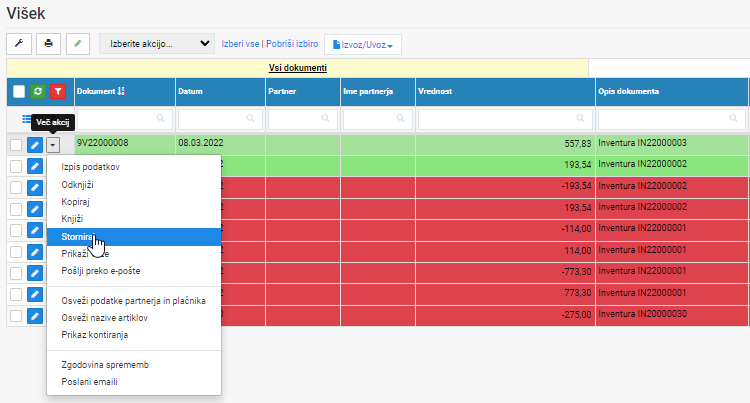Expand the Izvoz/Uvoz dropdown button
The image size is (750, 403).
pos(363,45)
